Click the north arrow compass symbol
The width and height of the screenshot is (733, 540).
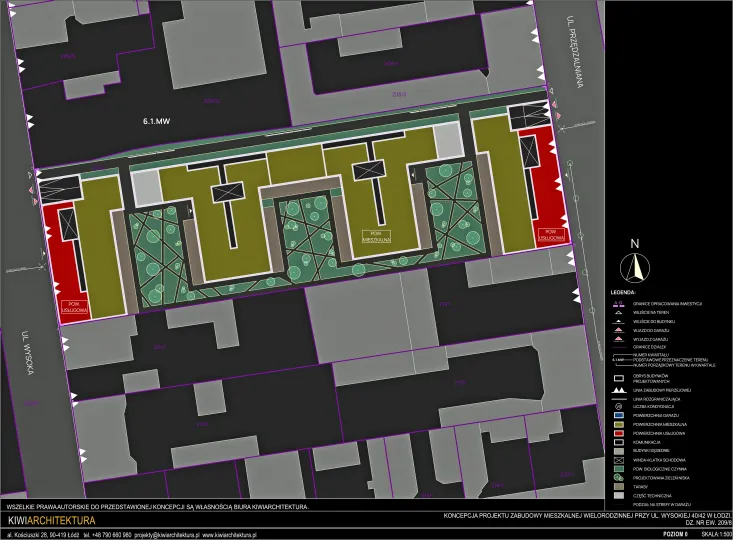pos(634,265)
